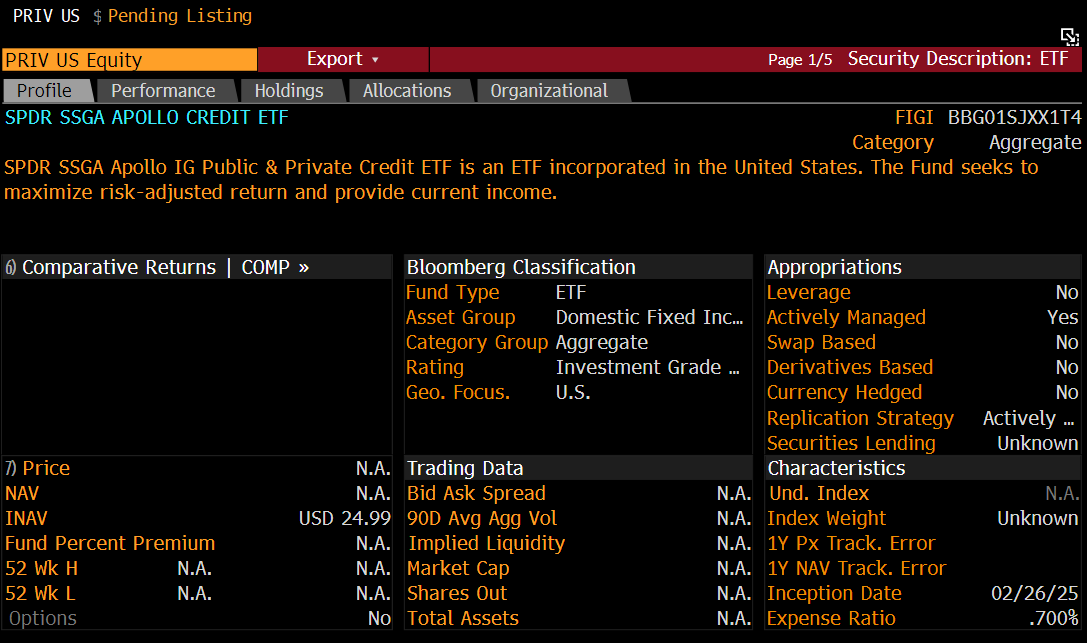The image size is (1087, 643).
Task: Click the Shares Out label
Action: (457, 593)
